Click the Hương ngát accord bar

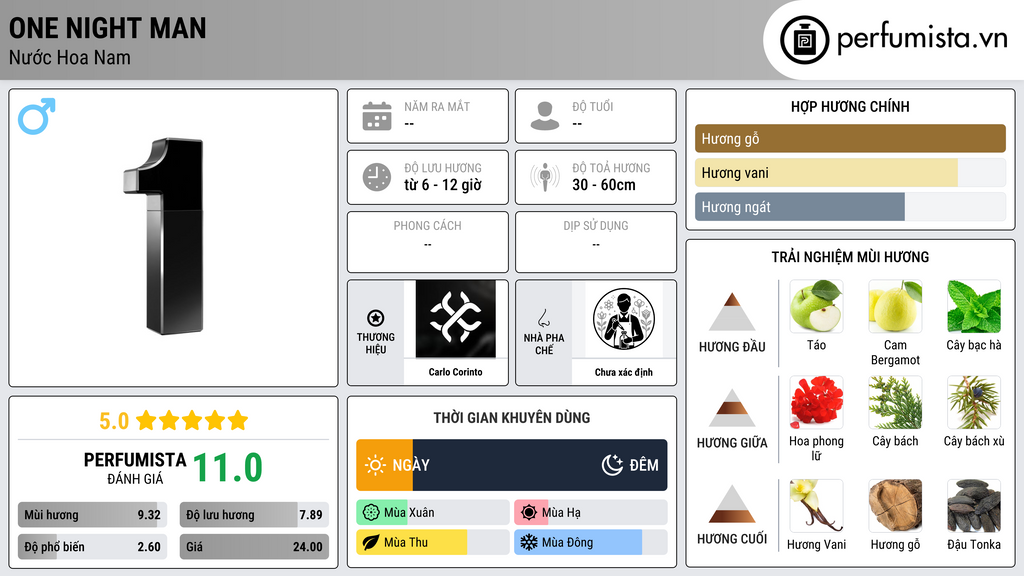coord(850,207)
